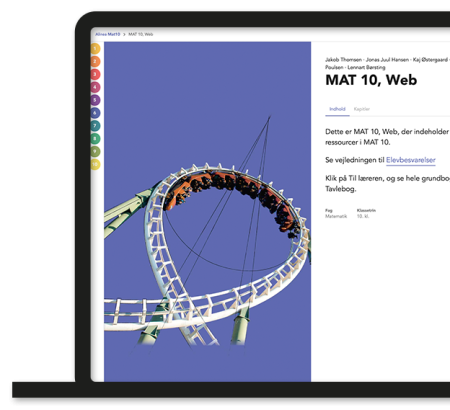Open chapter 4 pink circle
The height and width of the screenshot is (410, 450).
click(95, 87)
